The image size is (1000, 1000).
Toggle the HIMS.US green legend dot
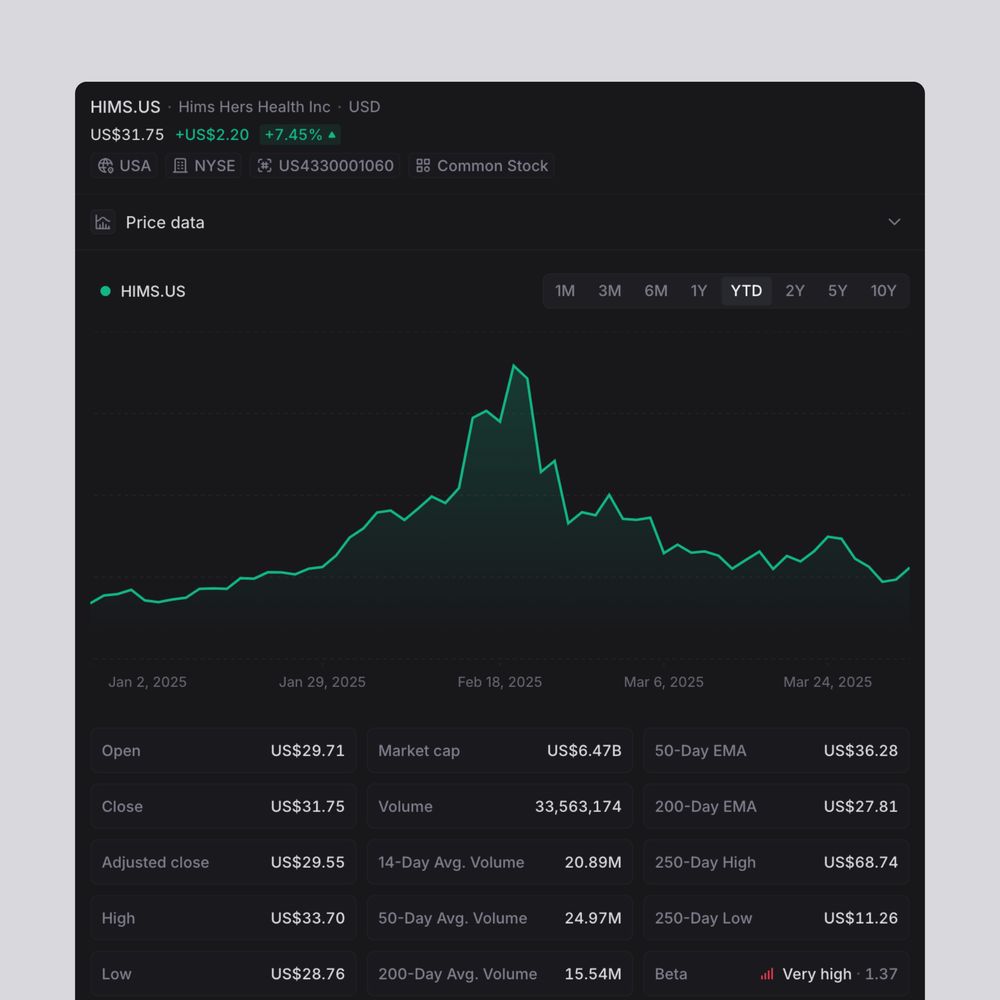[x=105, y=291]
